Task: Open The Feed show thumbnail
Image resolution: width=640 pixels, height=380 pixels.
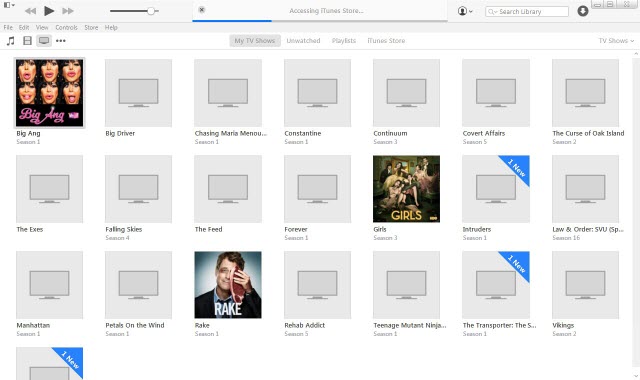Action: pos(228,189)
